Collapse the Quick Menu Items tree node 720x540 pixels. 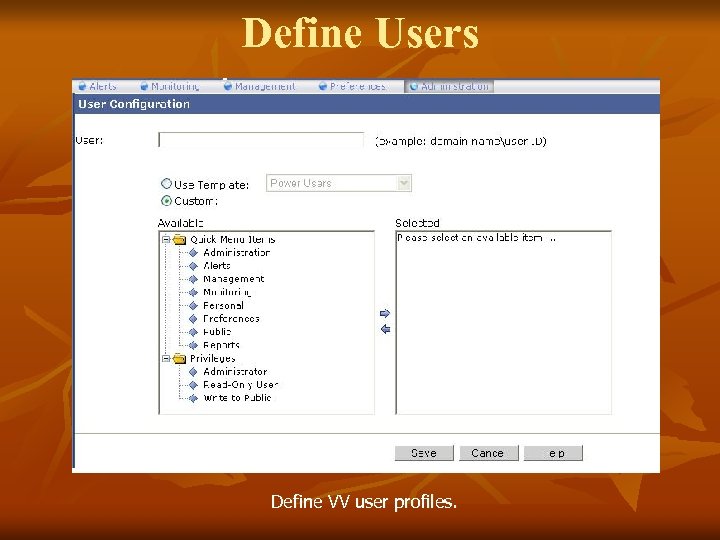pyautogui.click(x=166, y=240)
